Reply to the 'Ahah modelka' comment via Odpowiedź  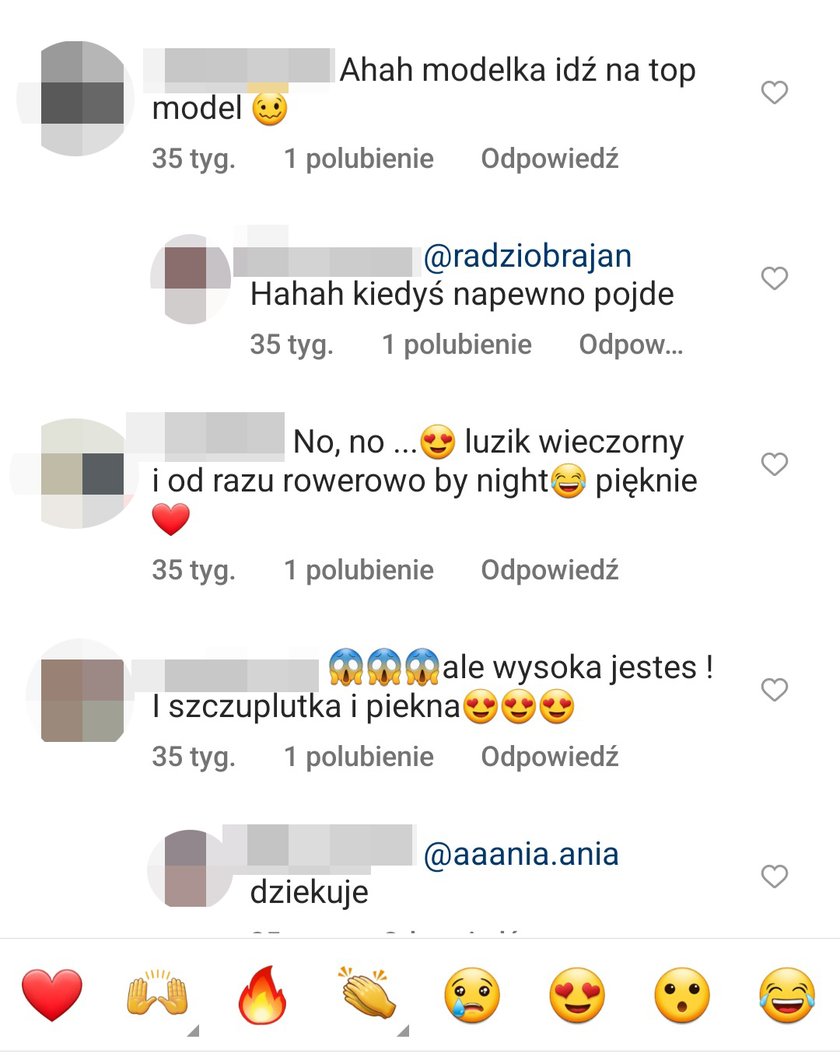click(x=549, y=159)
